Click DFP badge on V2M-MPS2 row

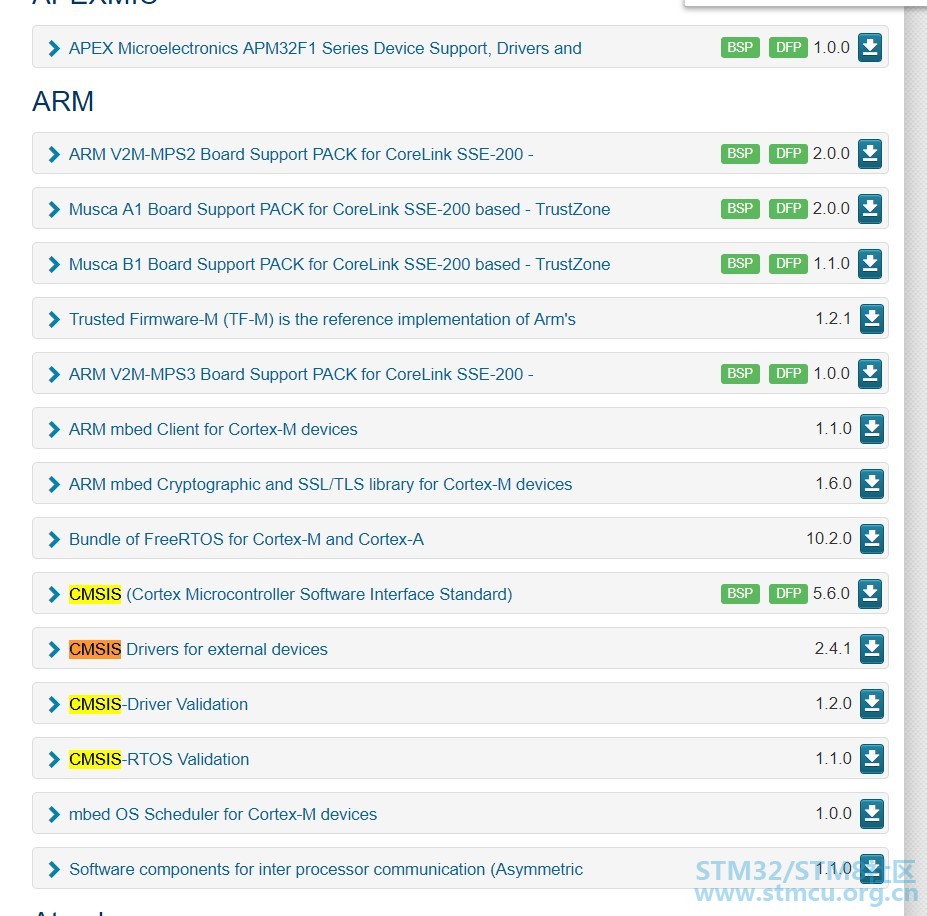tap(788, 154)
